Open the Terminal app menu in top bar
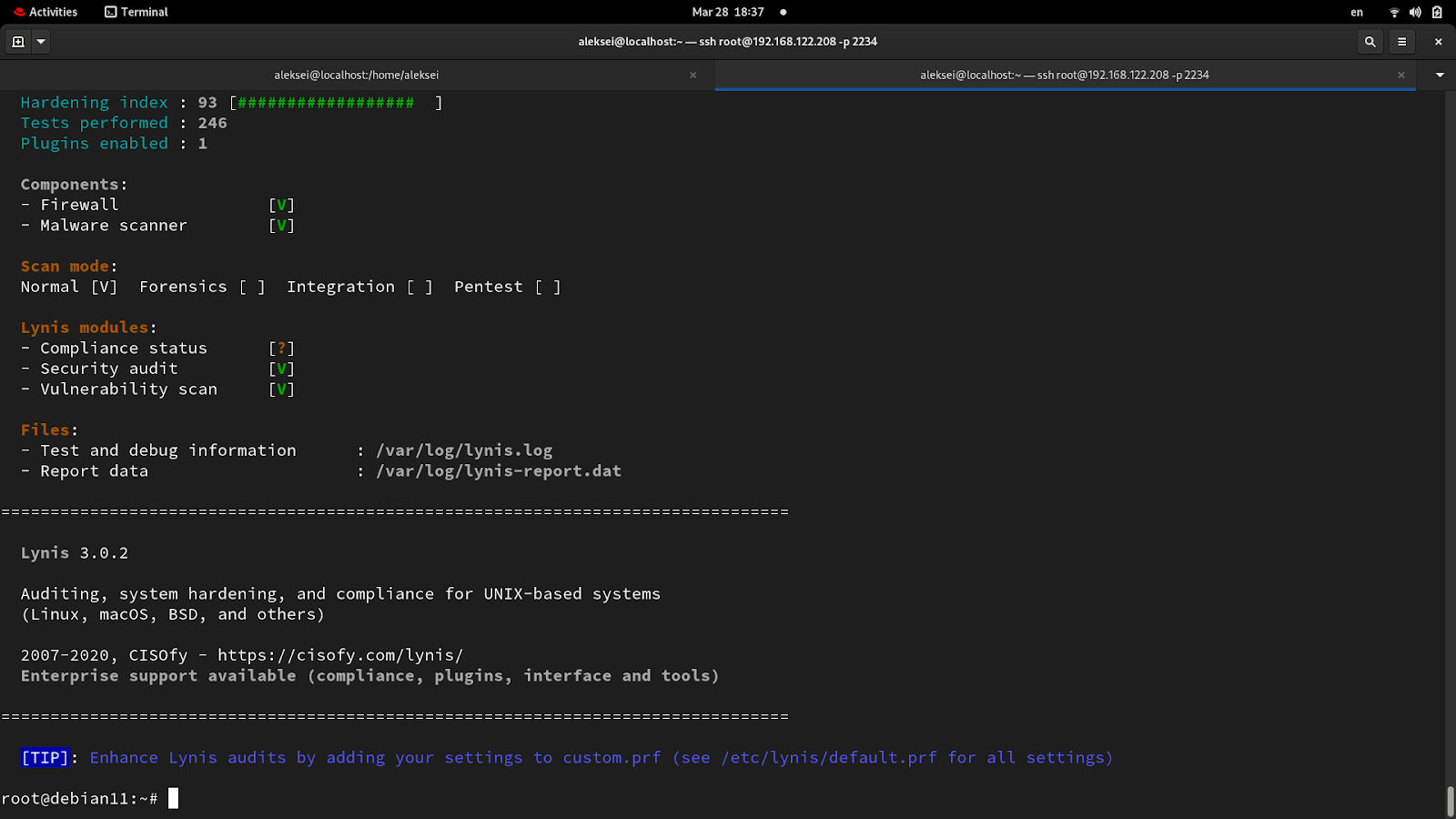This screenshot has width=1456, height=819. click(x=136, y=12)
